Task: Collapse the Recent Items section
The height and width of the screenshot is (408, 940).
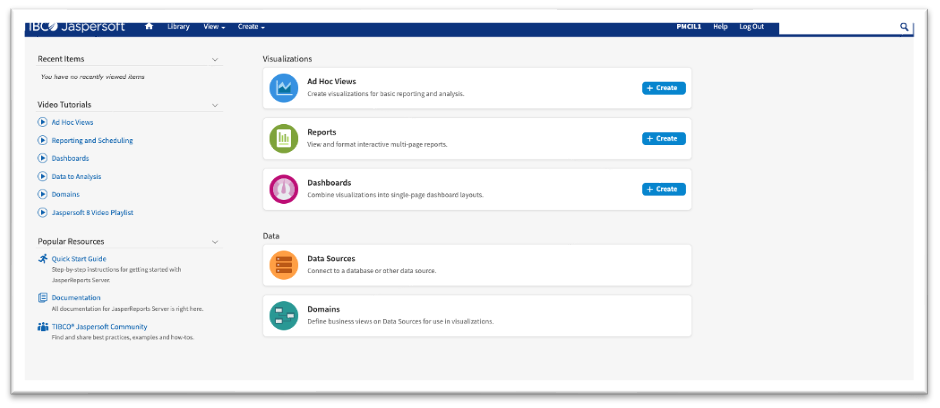Action: 215,59
